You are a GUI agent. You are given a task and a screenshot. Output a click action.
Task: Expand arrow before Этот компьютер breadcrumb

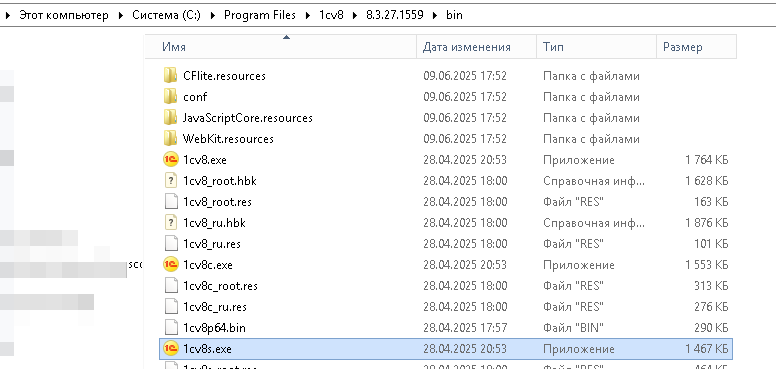pyautogui.click(x=7, y=15)
